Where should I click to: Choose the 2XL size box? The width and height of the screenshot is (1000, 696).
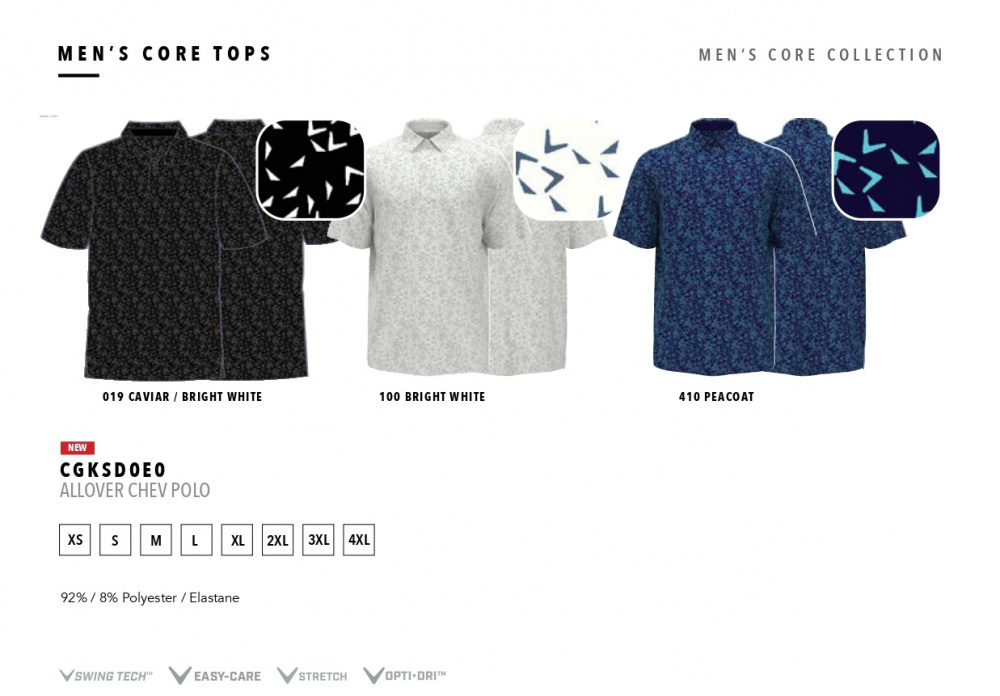click(277, 540)
